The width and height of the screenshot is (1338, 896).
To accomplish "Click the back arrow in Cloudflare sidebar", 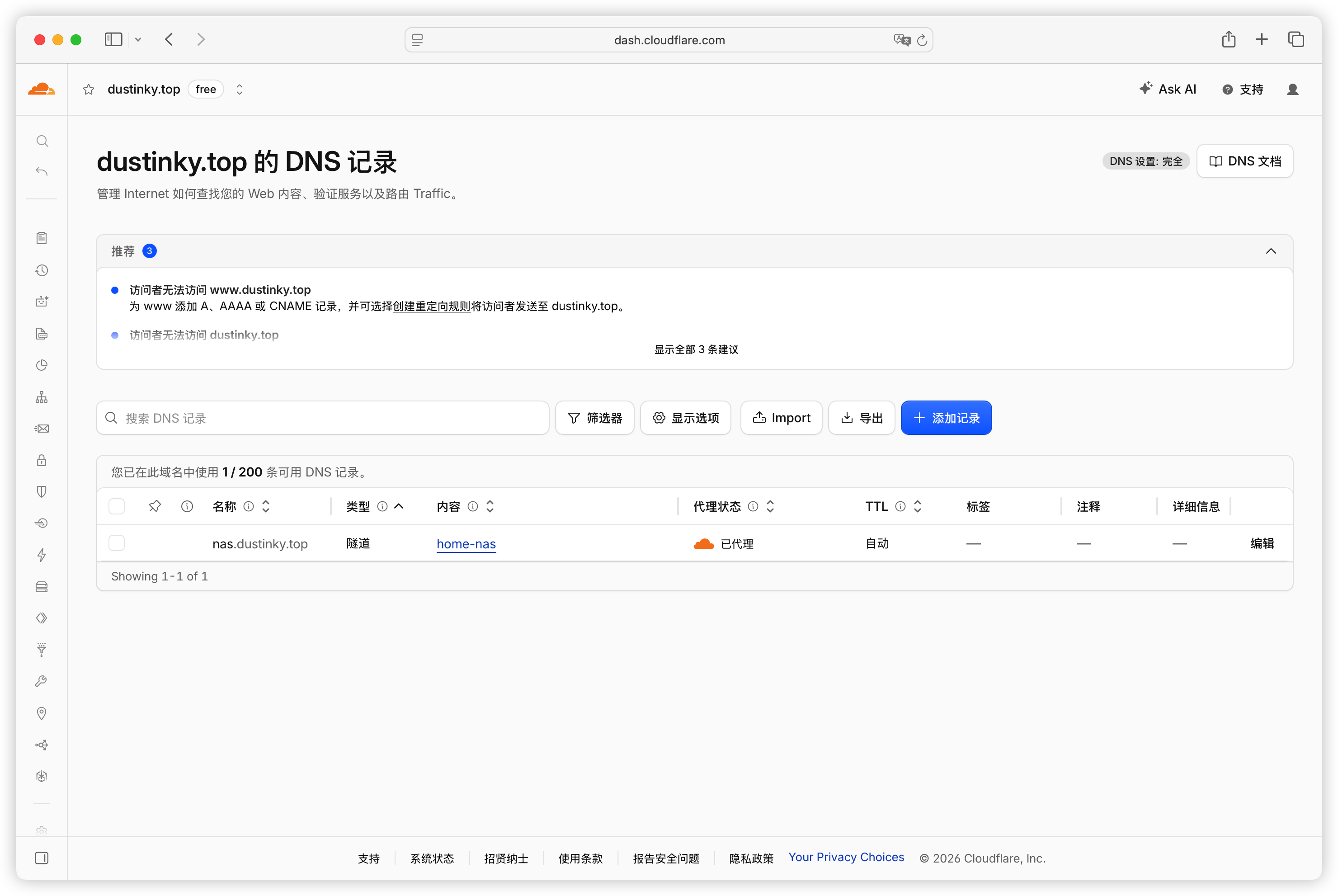I will [42, 171].
